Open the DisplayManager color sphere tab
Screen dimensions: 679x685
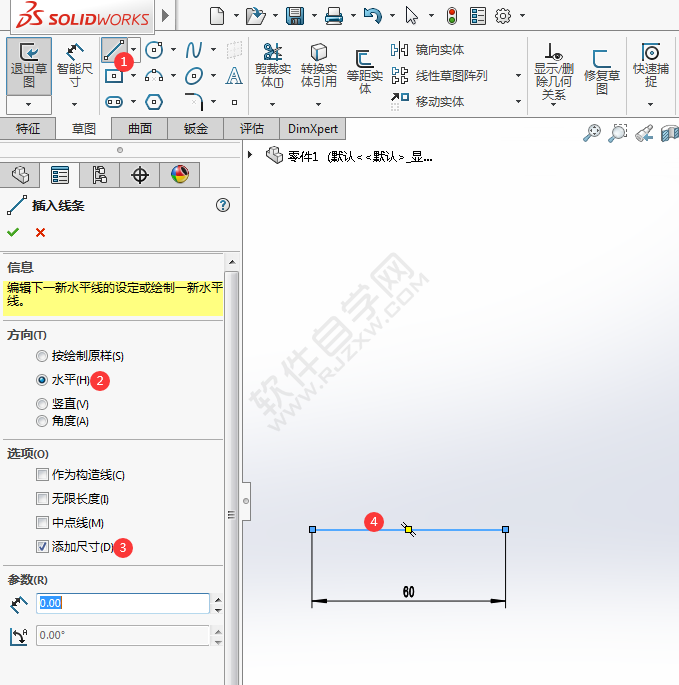[180, 175]
